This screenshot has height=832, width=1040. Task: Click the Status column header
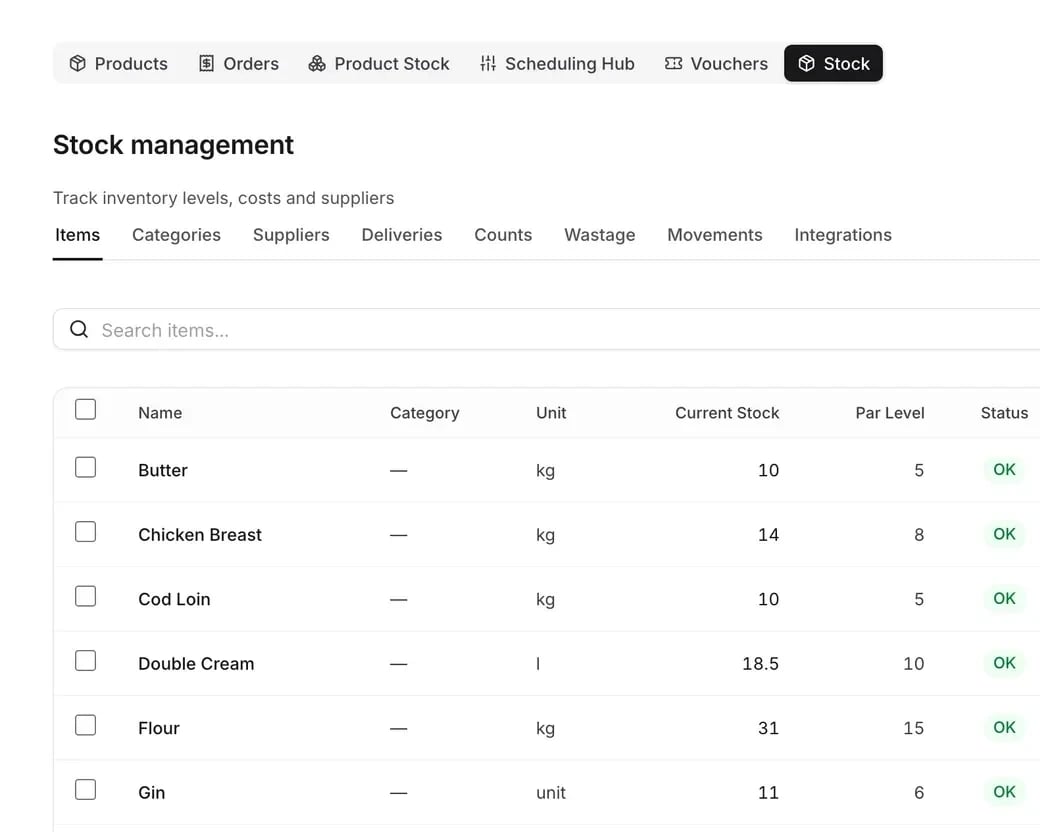[x=1004, y=413]
